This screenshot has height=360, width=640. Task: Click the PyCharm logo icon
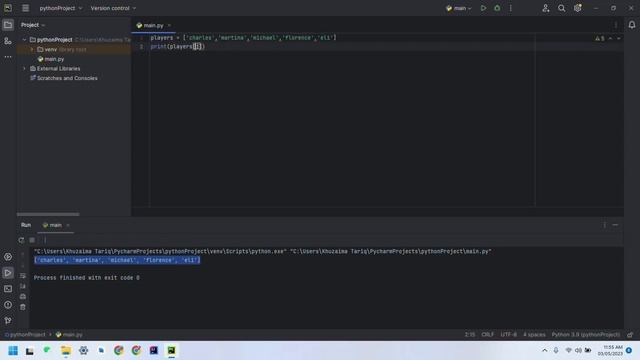tap(8, 8)
